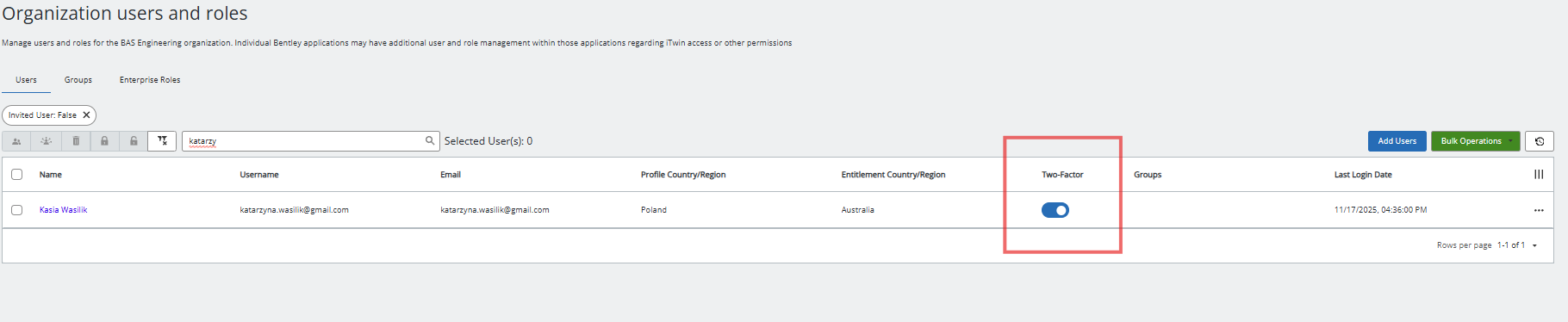The width and height of the screenshot is (1568, 322).
Task: Open the rows per page dropdown
Action: click(x=1534, y=245)
